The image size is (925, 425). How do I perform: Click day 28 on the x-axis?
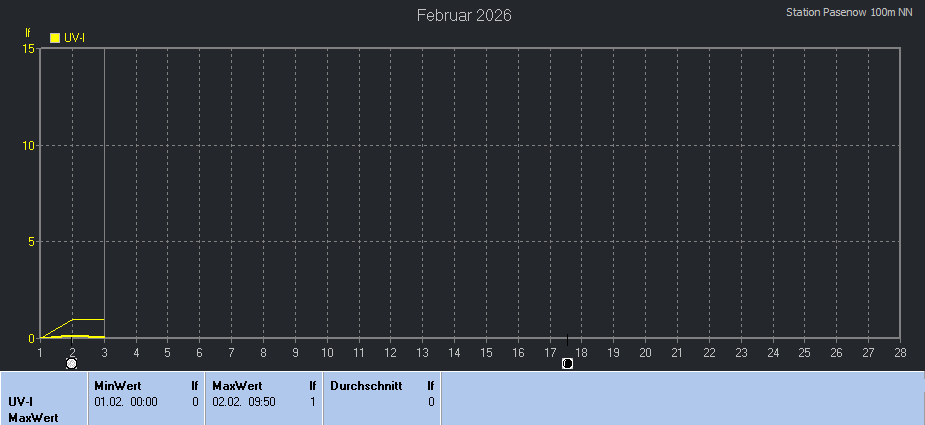900,352
